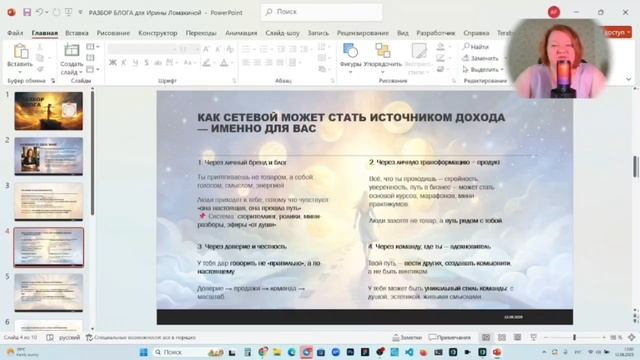The width and height of the screenshot is (640, 360).
Task: Switch to the Слайд-шоу tab
Action: point(282,33)
